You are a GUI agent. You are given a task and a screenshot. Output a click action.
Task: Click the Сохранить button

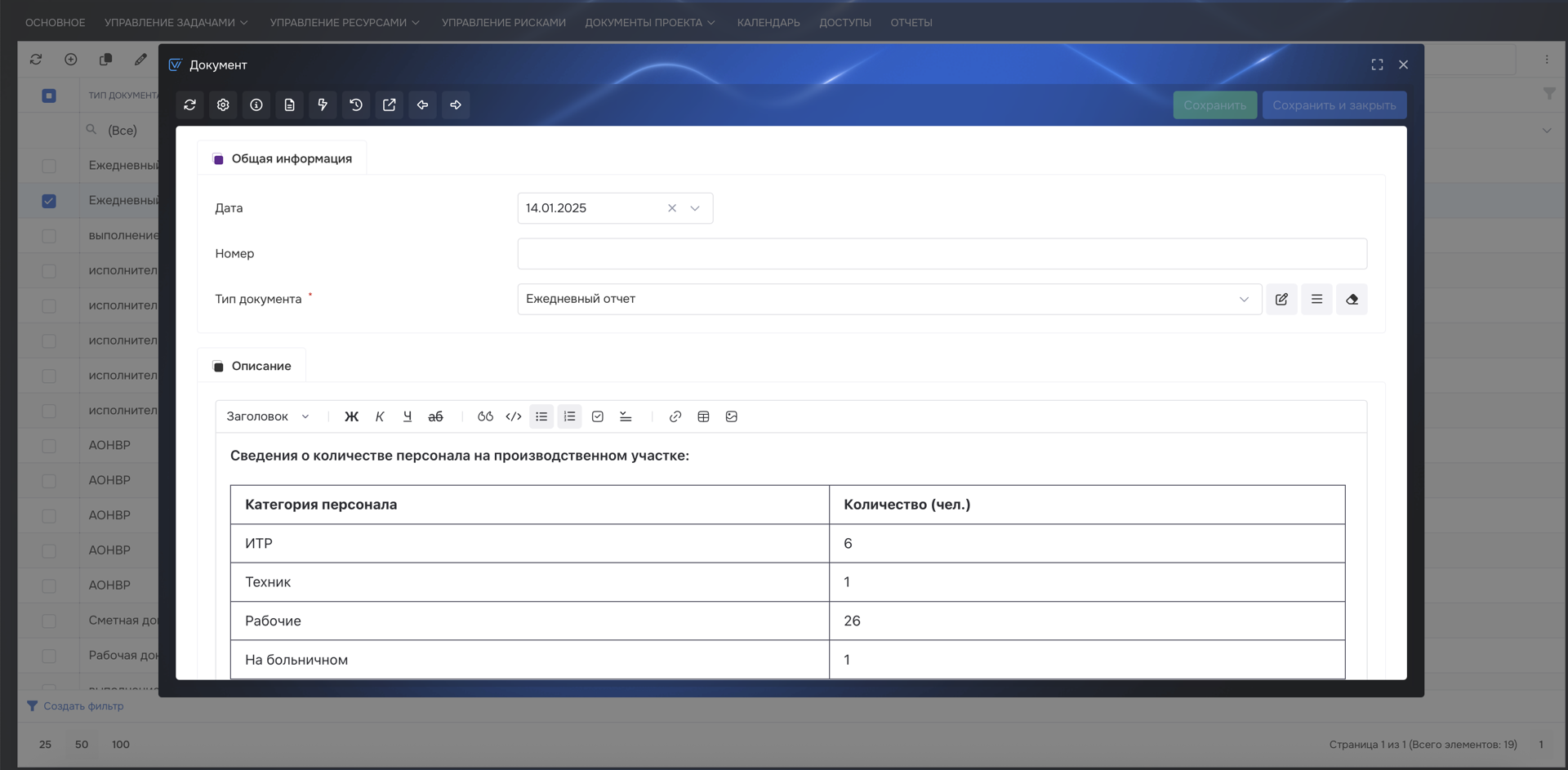1214,105
